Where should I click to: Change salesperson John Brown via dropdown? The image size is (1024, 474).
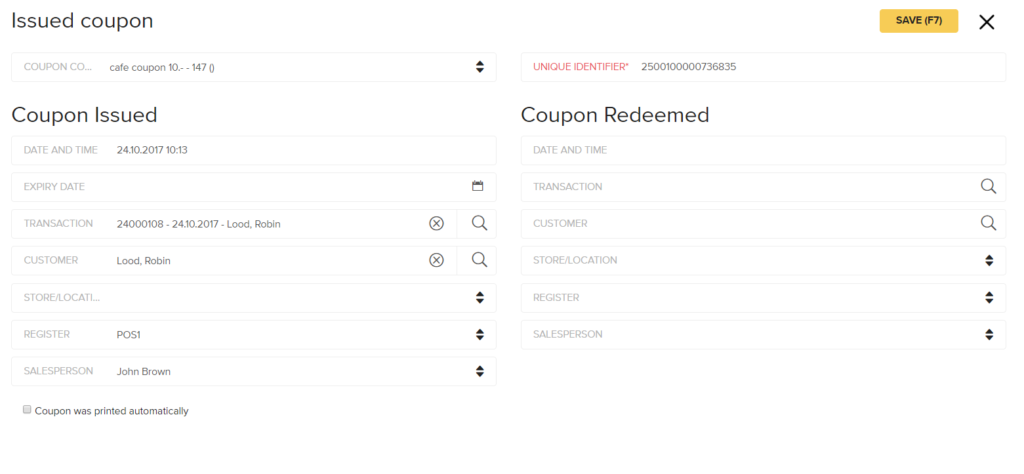click(253, 371)
